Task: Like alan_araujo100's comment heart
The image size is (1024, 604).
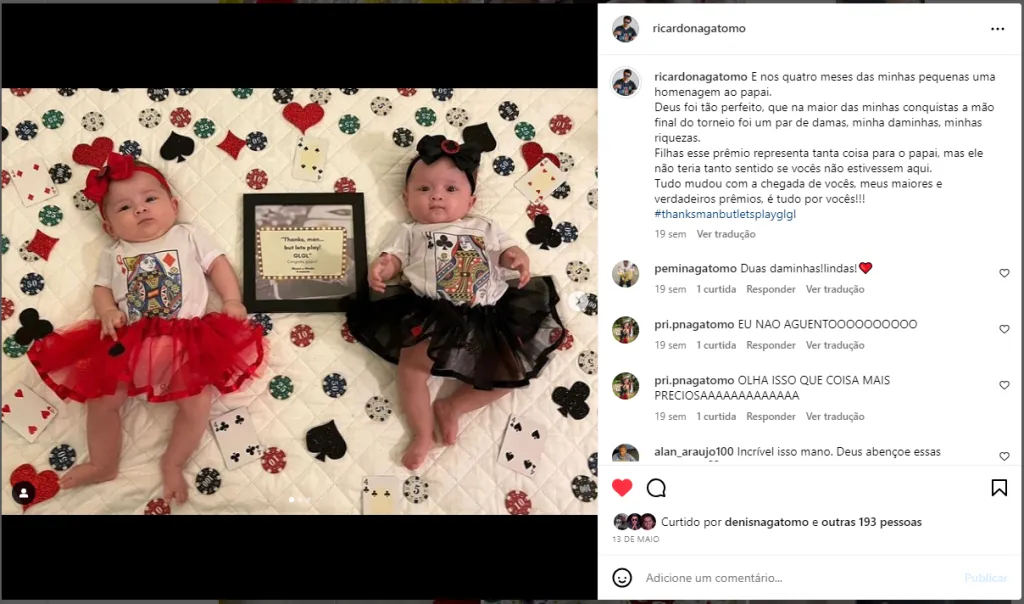Action: pos(1004,456)
